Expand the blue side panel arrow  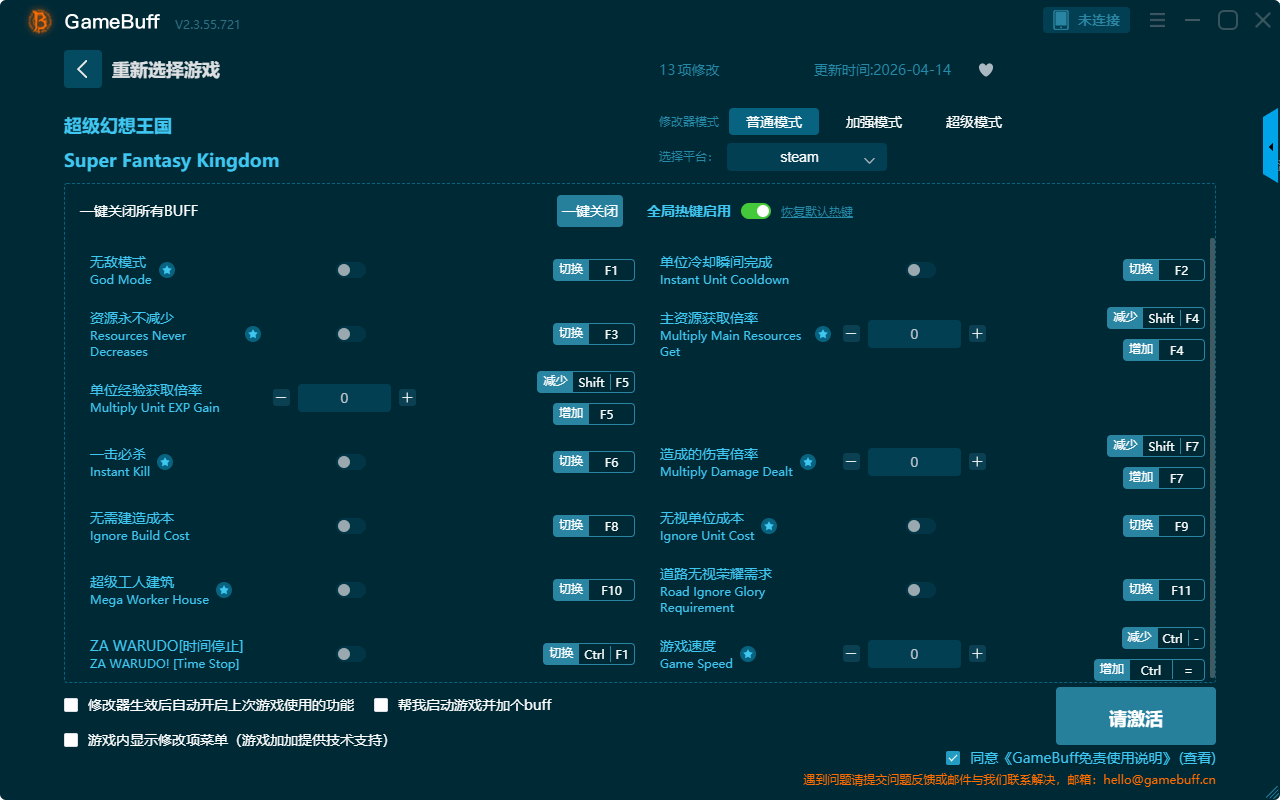point(1271,146)
